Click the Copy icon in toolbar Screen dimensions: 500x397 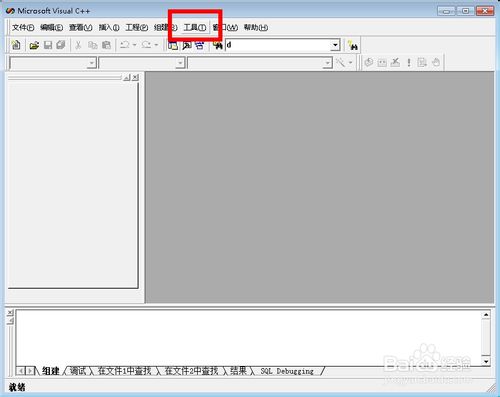pyautogui.click(x=92, y=45)
